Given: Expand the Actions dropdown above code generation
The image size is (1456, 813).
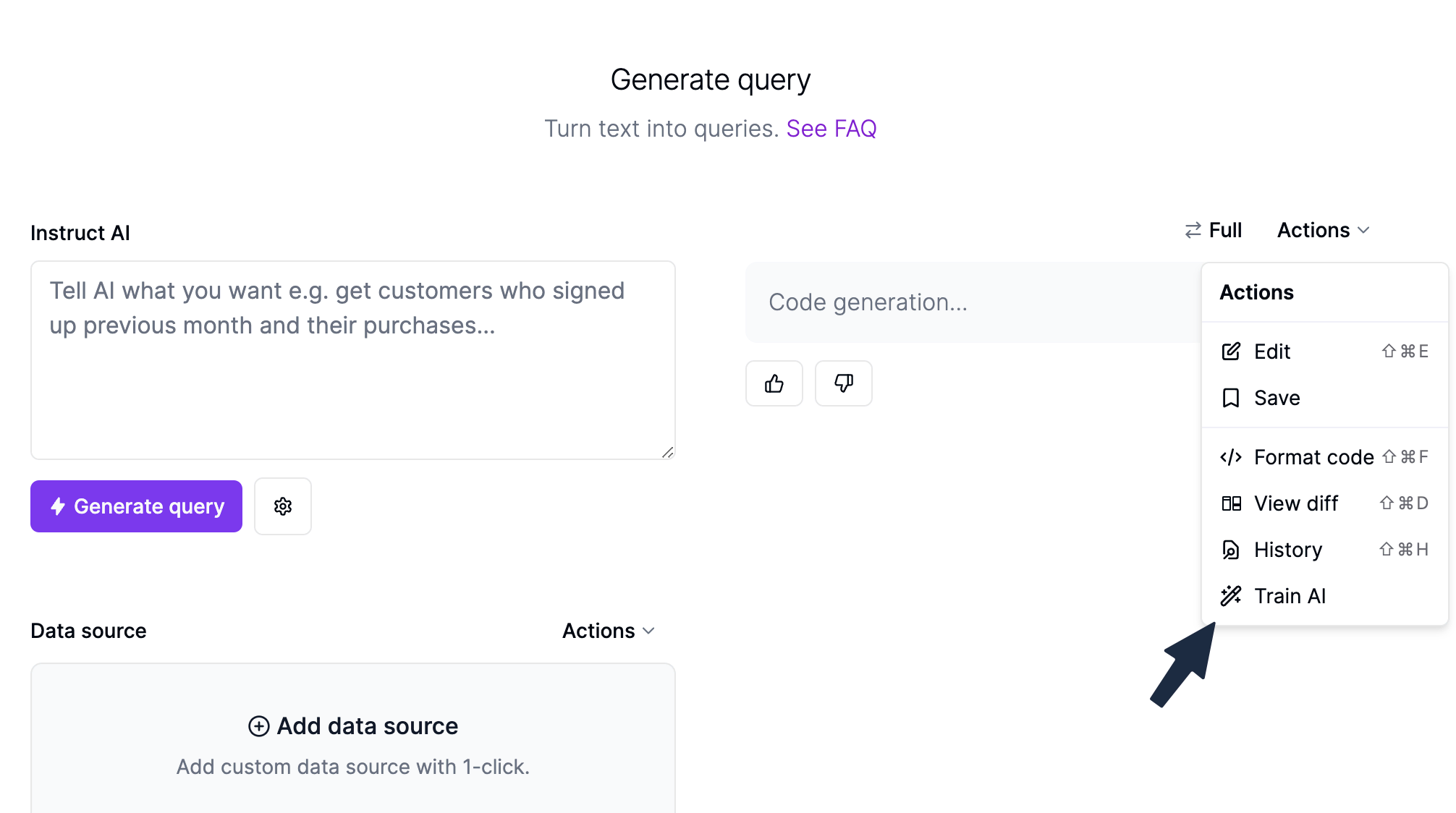Looking at the screenshot, I should [x=1324, y=230].
